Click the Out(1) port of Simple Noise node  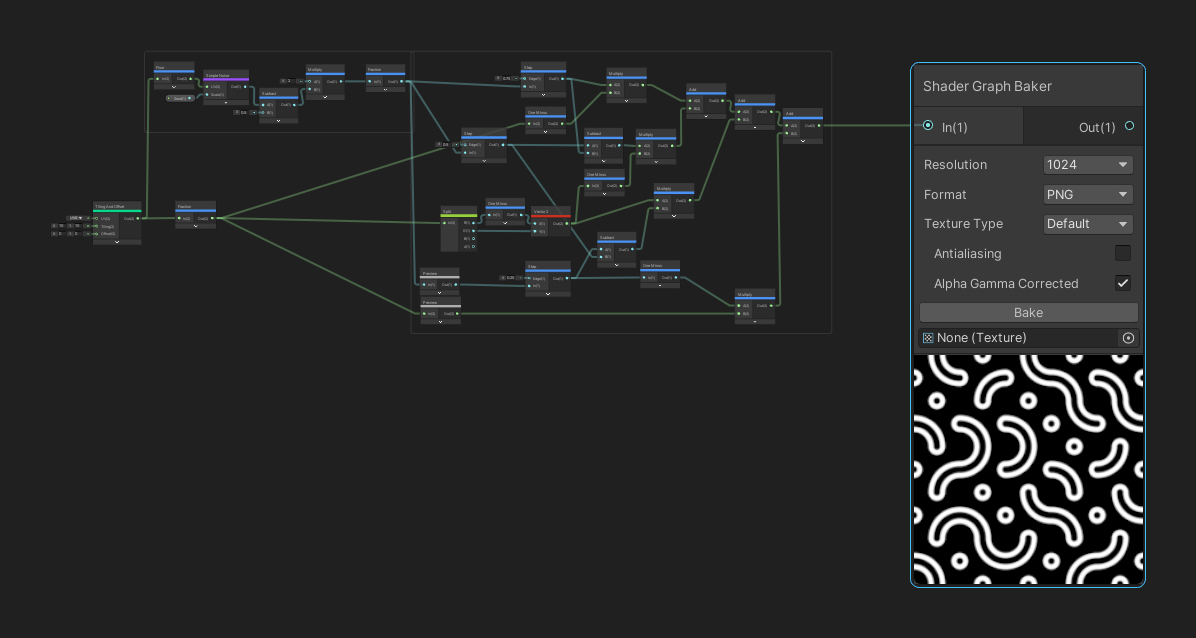(246, 87)
